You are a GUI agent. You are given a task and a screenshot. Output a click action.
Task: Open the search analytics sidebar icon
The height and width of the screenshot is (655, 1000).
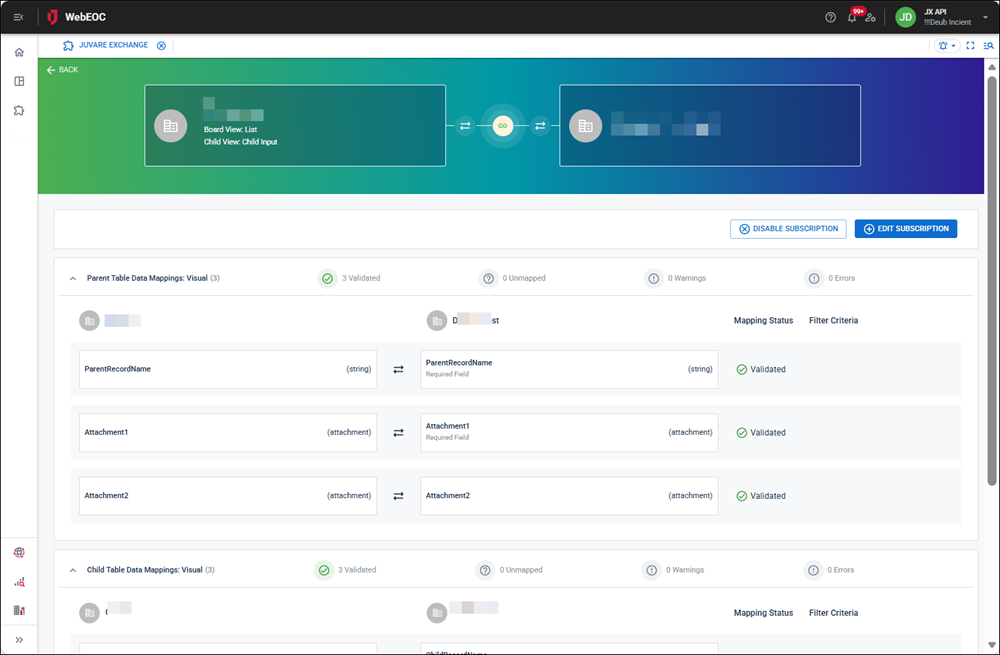(x=19, y=582)
